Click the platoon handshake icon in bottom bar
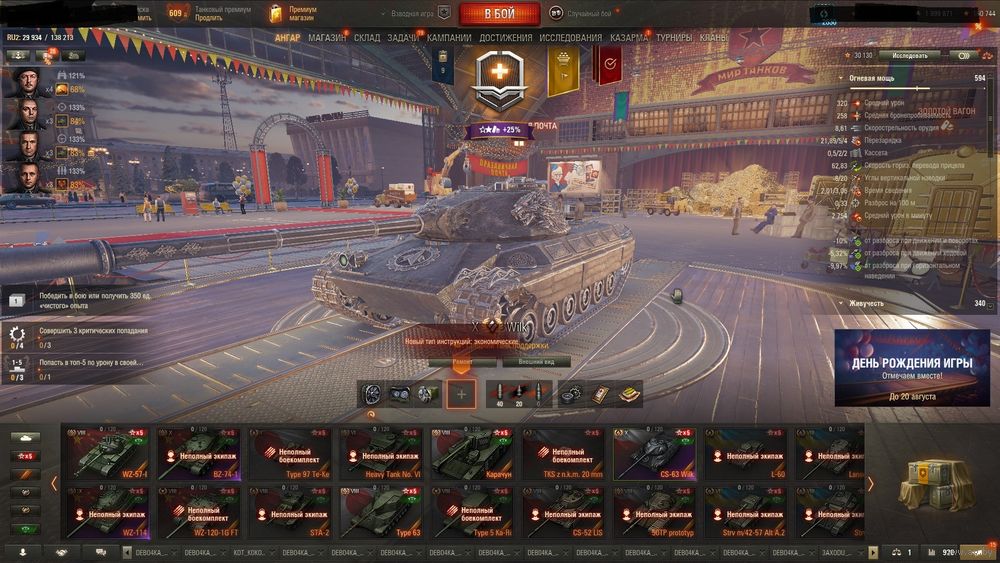Viewport: 1000px width, 563px height. (62, 552)
